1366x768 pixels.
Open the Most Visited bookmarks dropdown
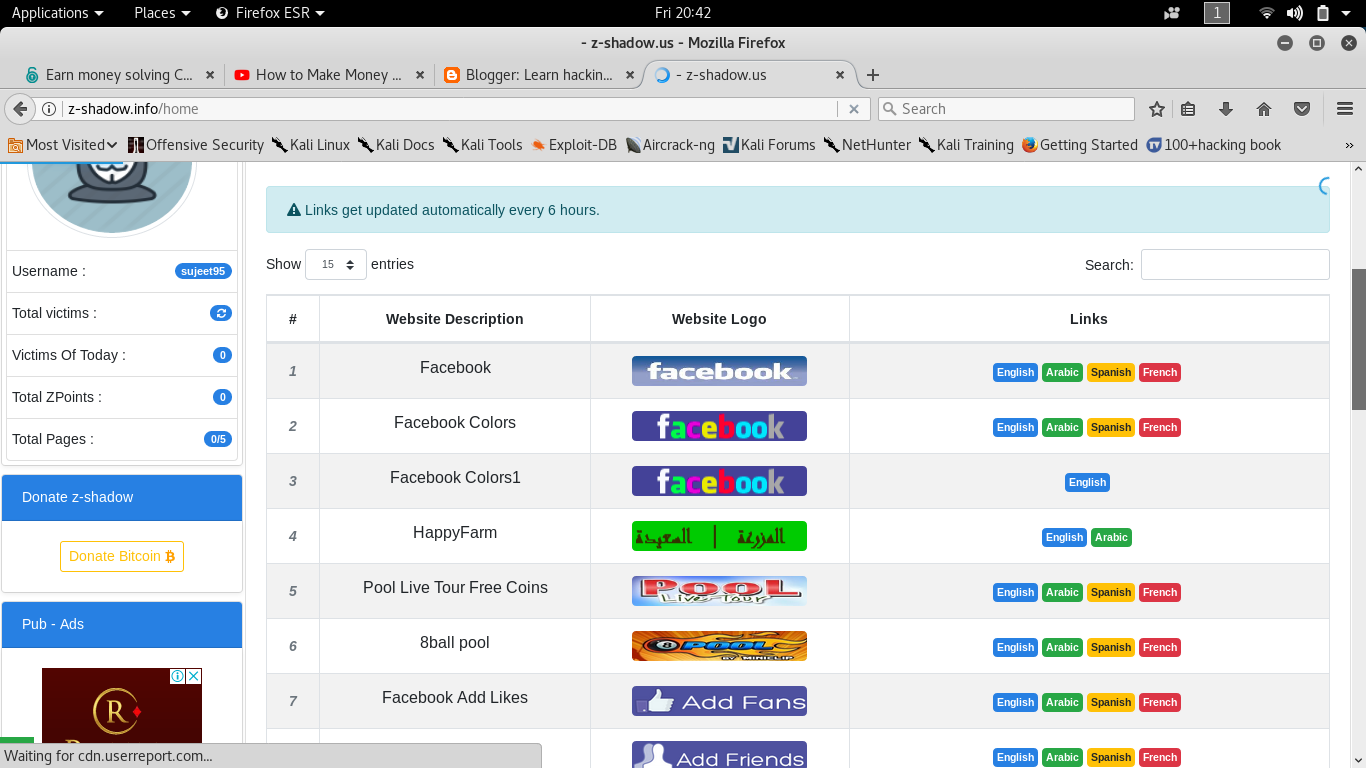point(63,145)
